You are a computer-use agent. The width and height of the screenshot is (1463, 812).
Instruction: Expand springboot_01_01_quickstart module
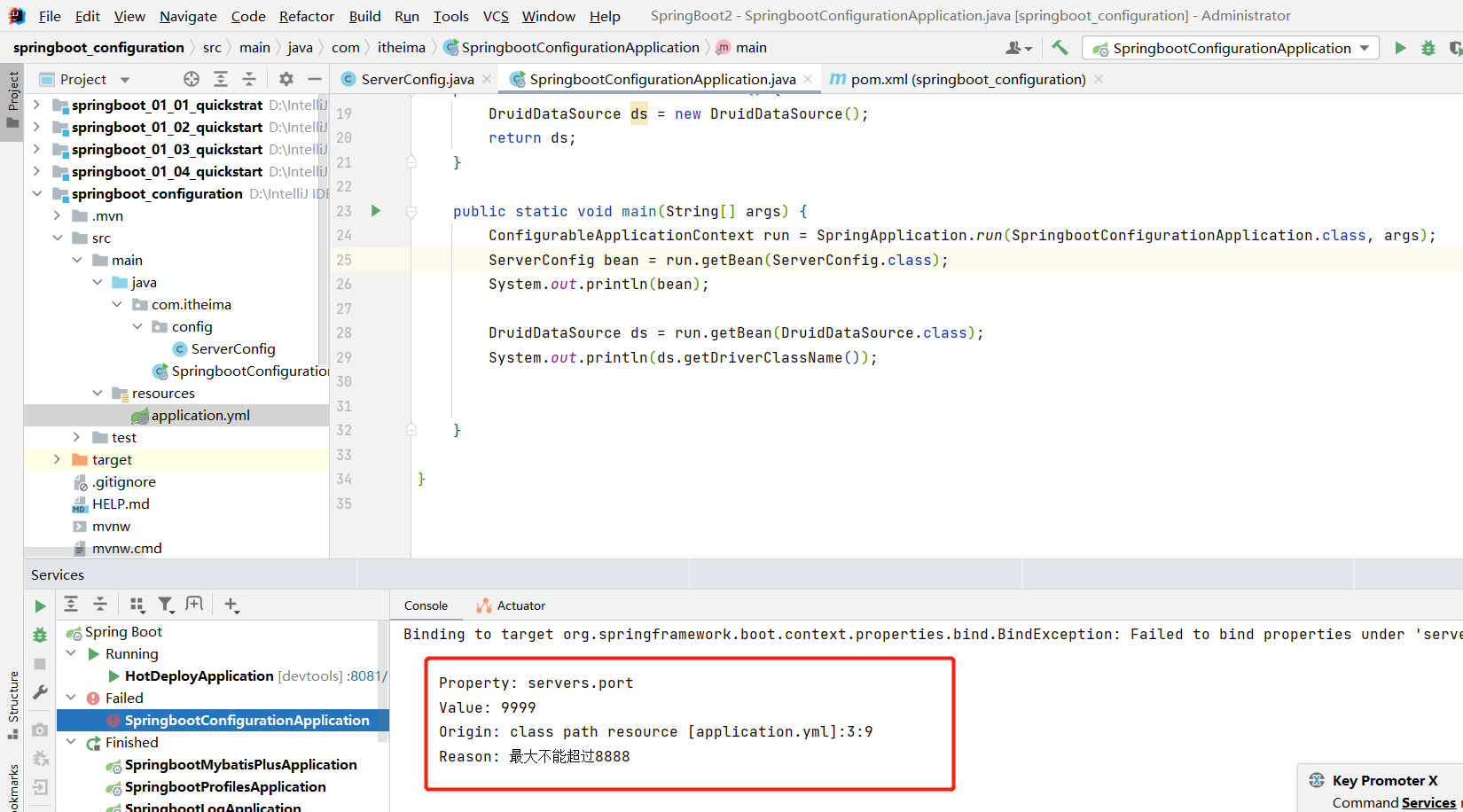(36, 105)
